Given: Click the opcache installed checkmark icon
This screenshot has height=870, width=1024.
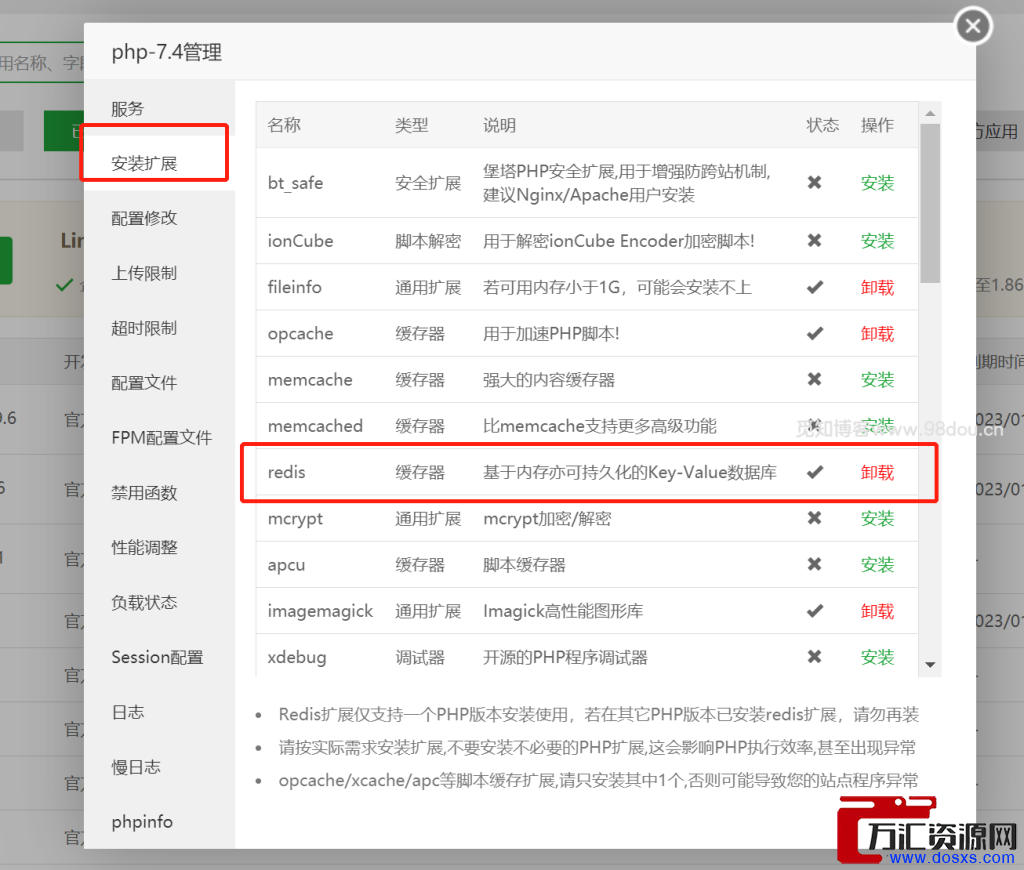Looking at the screenshot, I should 814,334.
